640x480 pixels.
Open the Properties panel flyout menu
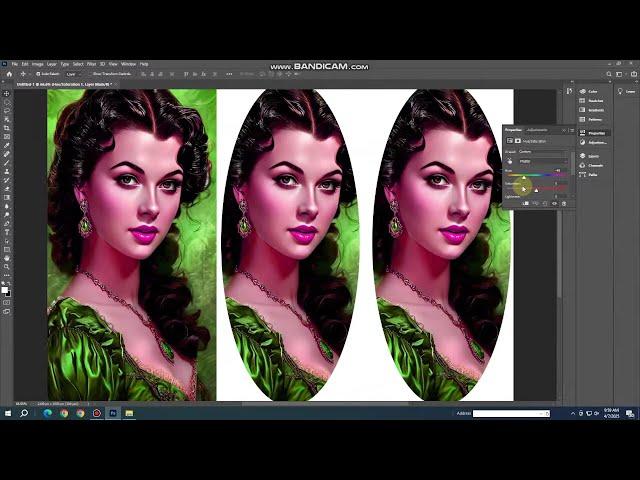(572, 130)
